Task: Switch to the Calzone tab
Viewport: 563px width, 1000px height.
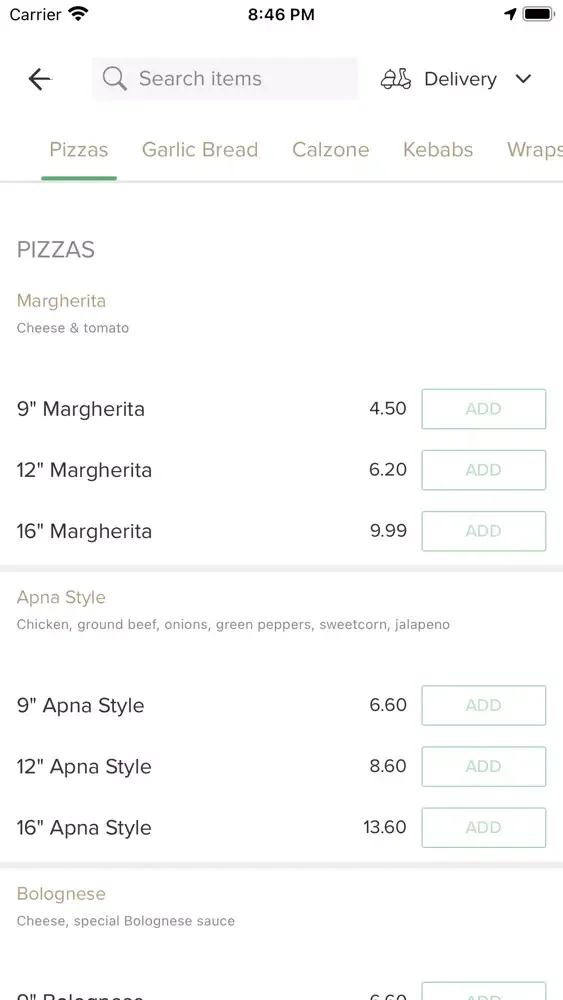Action: coord(331,150)
